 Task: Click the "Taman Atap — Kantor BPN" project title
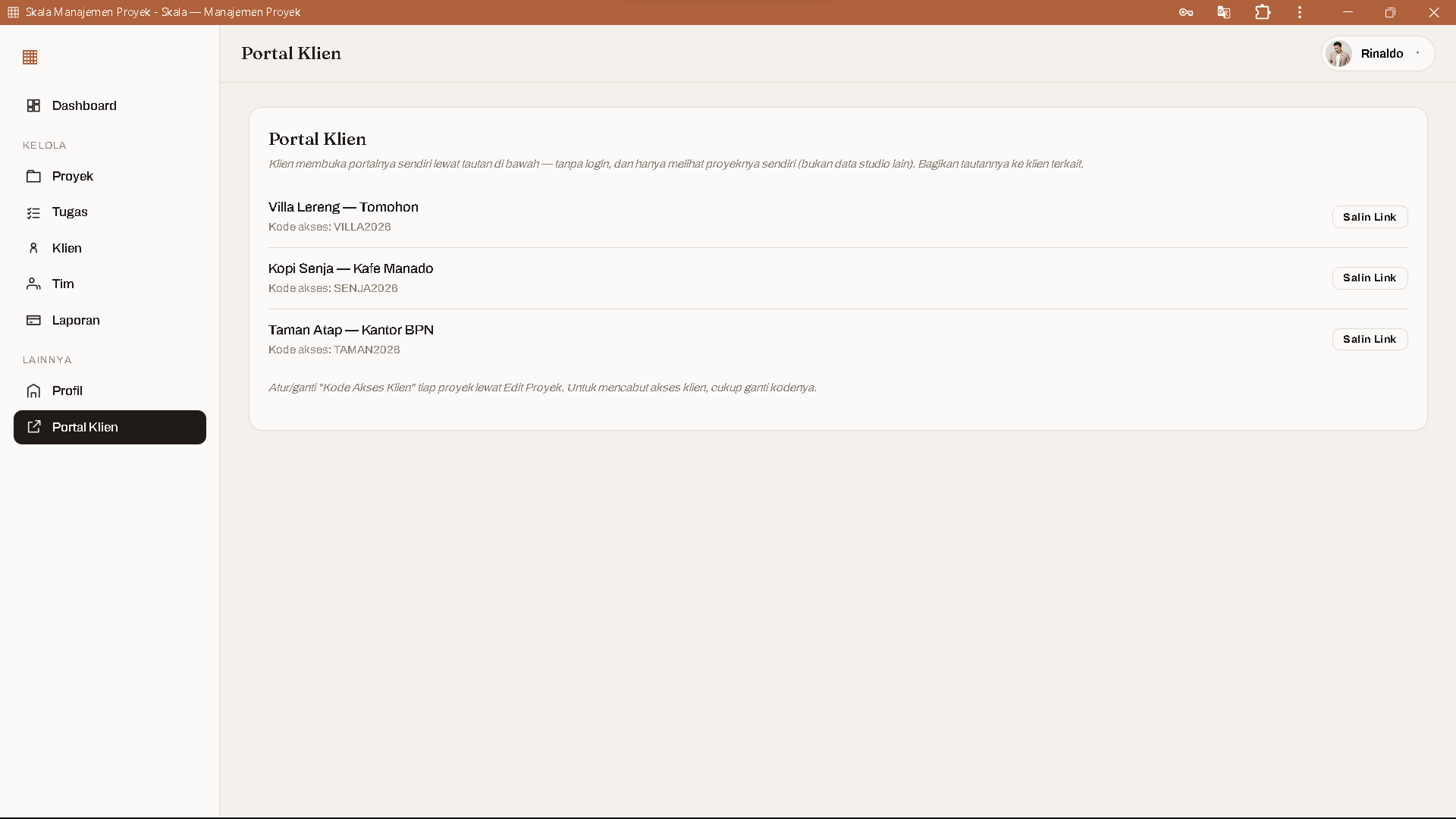[x=351, y=330]
